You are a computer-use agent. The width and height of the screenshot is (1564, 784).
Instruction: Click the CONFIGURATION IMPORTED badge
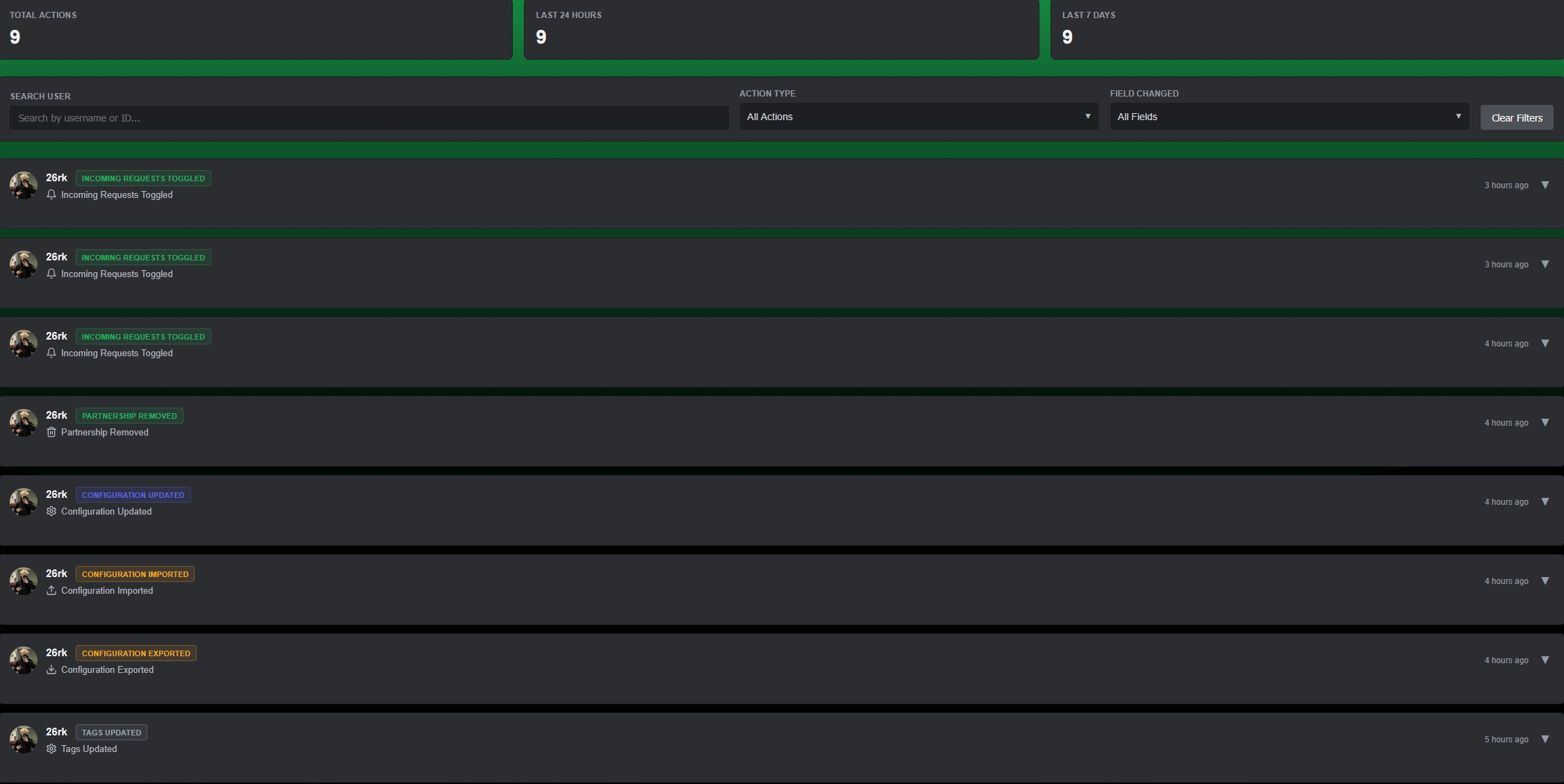pos(135,574)
